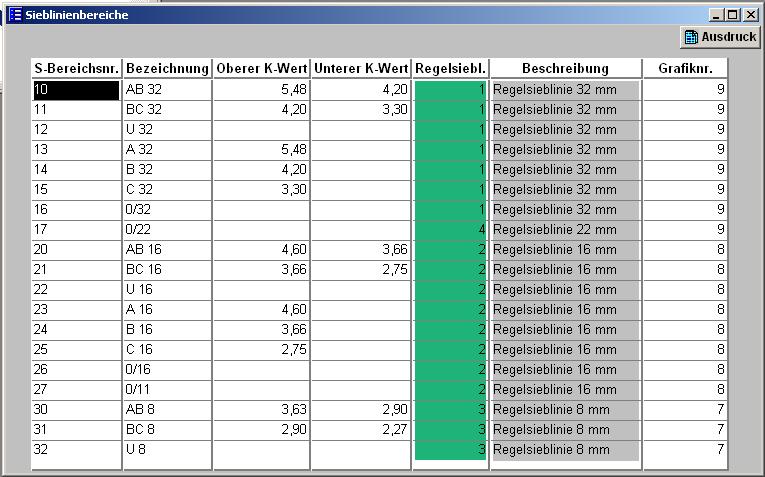Screen dimensions: 765x477
Task: Click the designation cell BC 32
Action: tap(167, 110)
